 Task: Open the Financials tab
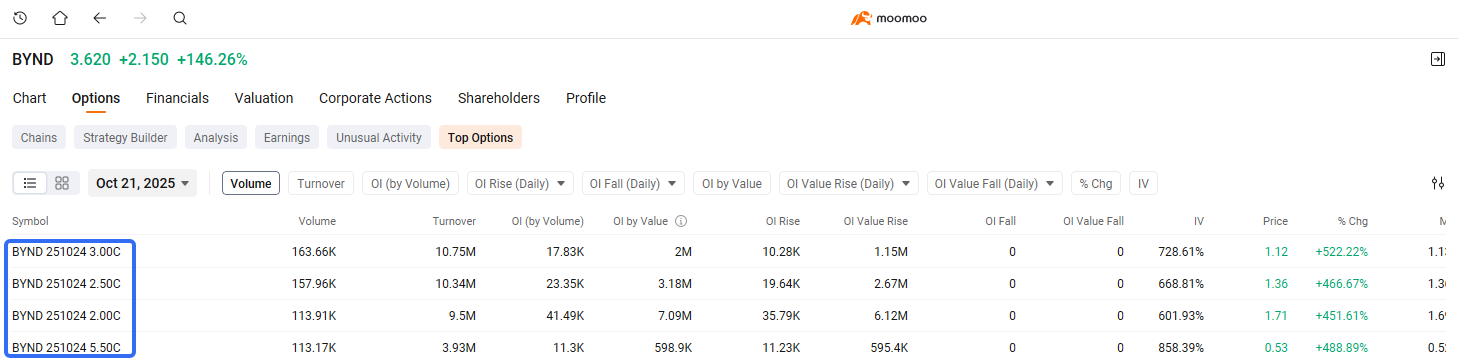click(177, 98)
